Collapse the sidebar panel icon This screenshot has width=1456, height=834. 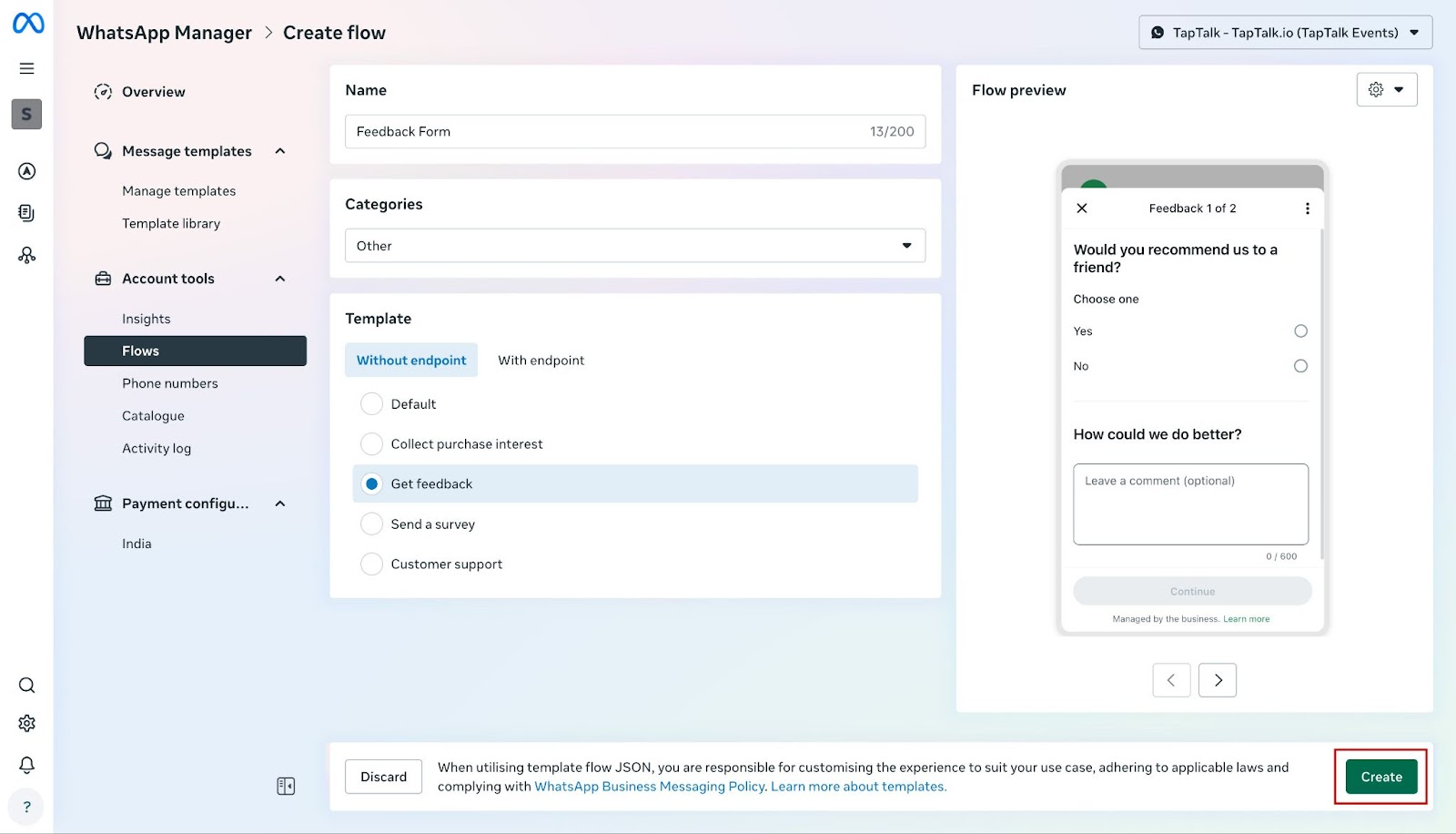tap(286, 786)
